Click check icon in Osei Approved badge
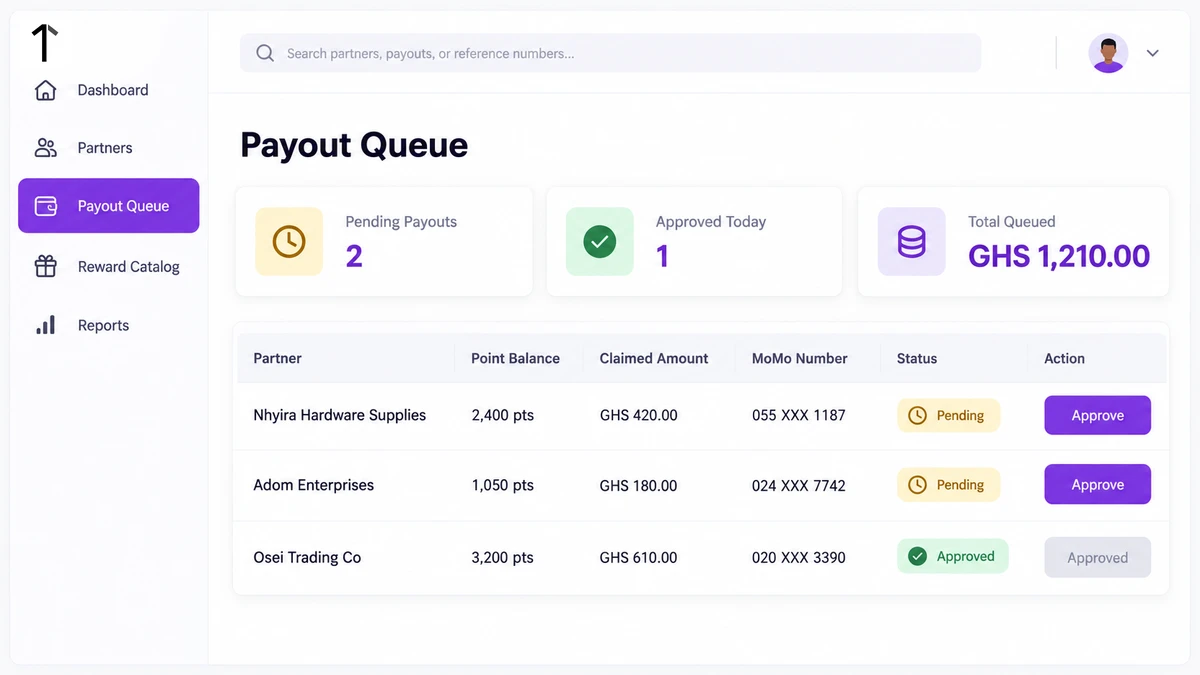This screenshot has width=1200, height=675. point(917,556)
